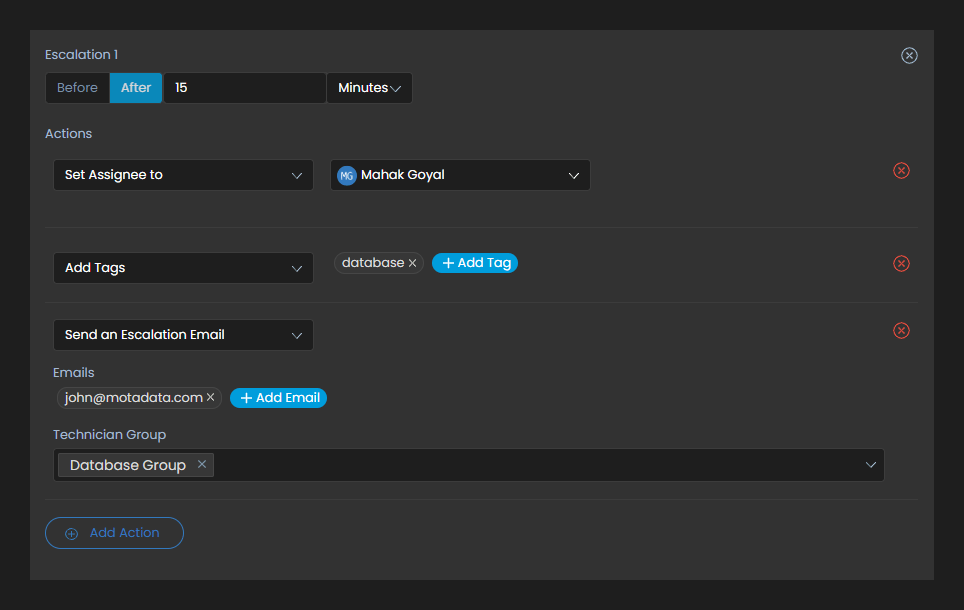The width and height of the screenshot is (964, 610).
Task: Select the After toggle option
Action: [x=136, y=87]
